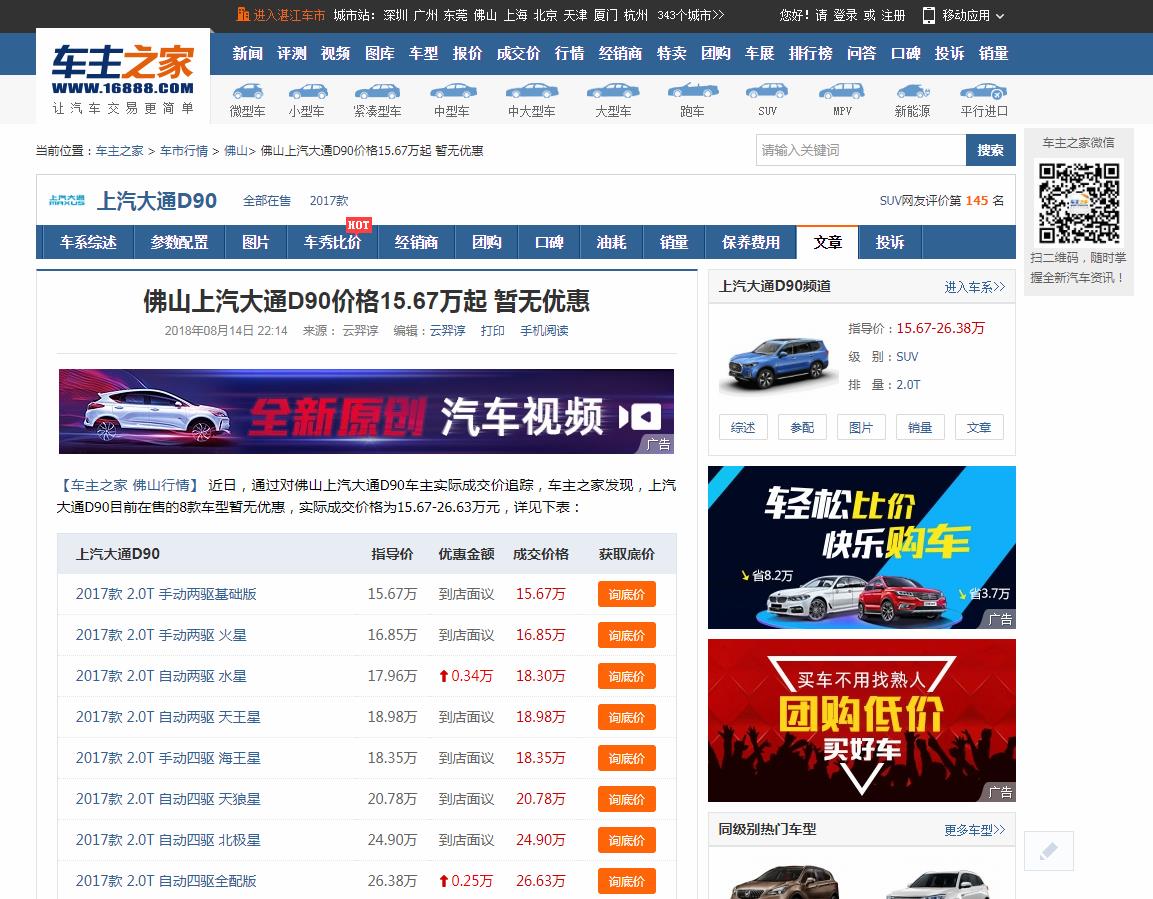Click the 参配 button in D90频道 panel
The width and height of the screenshot is (1153, 899).
(x=802, y=427)
